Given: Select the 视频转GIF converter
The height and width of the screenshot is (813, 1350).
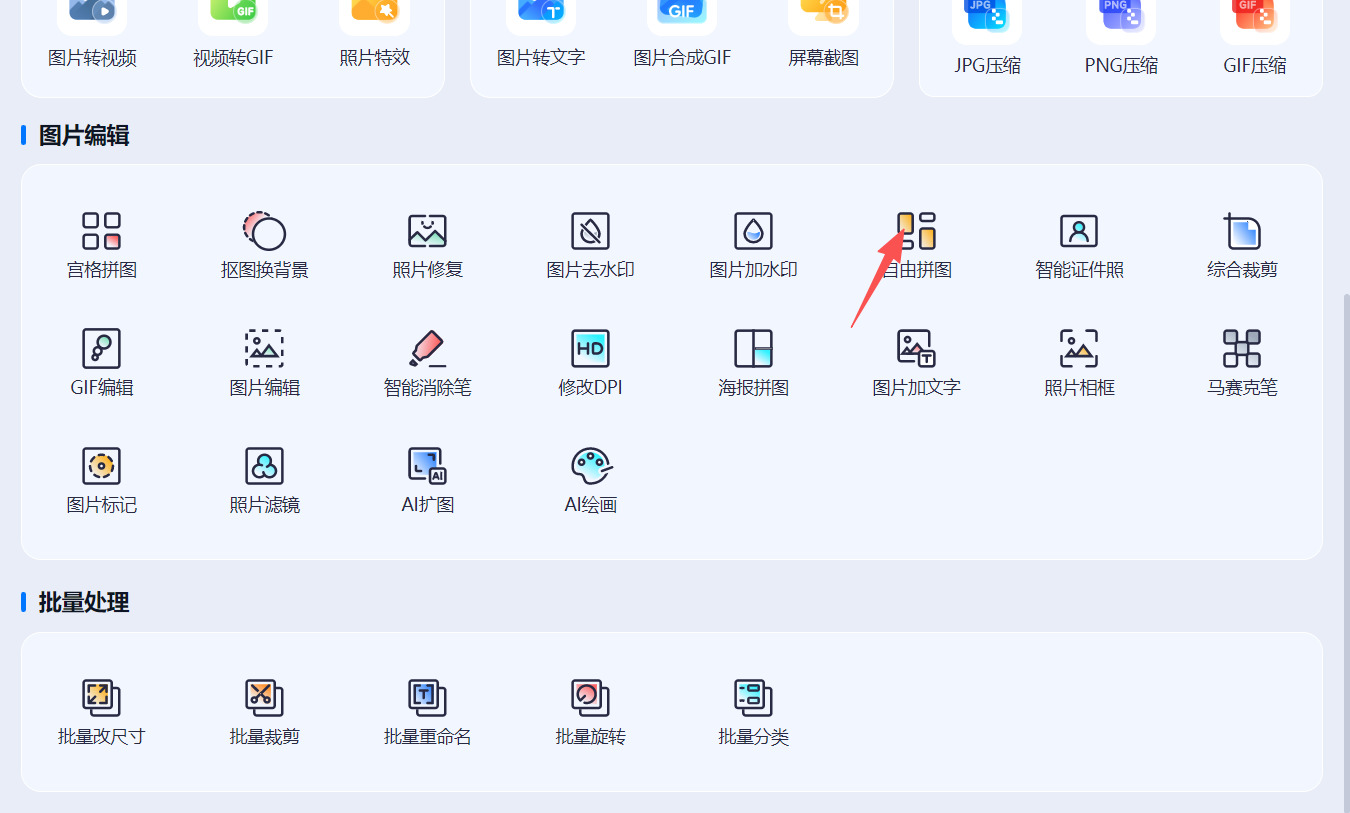Looking at the screenshot, I should [x=233, y=35].
